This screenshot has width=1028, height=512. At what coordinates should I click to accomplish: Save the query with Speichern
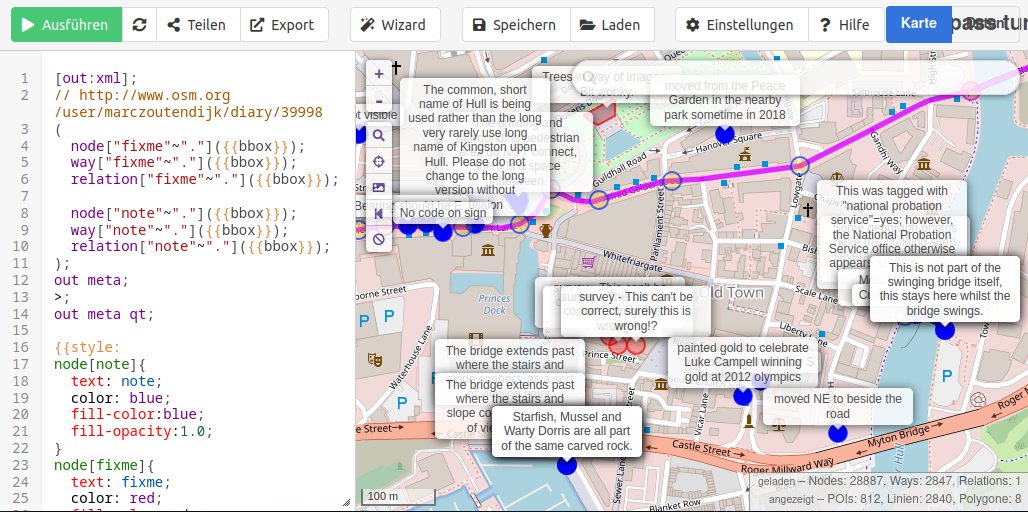pos(516,25)
